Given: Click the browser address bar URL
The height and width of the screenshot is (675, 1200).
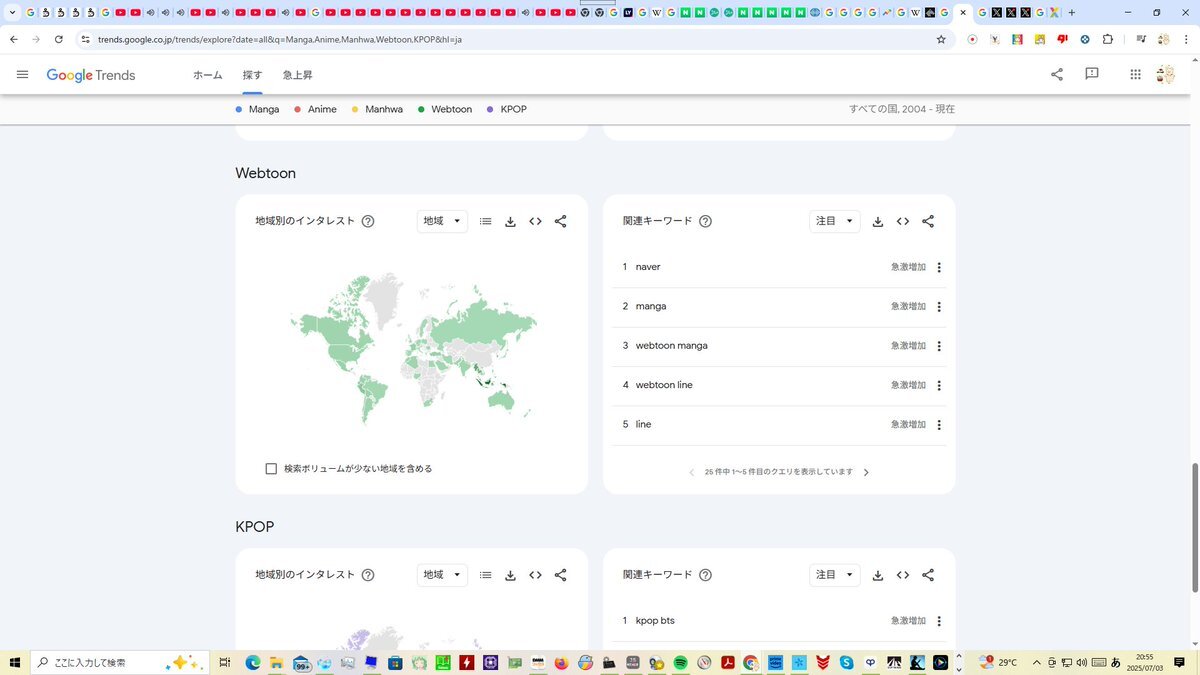Looking at the screenshot, I should [280, 39].
